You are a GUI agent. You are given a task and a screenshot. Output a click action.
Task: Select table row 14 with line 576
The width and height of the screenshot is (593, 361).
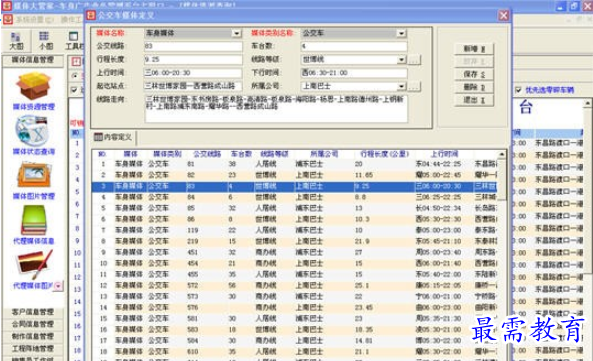295,308
